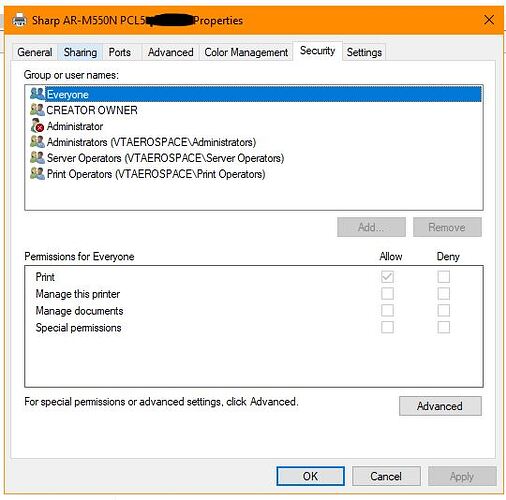This screenshot has width=506, height=500.
Task: Click the printer icon in title bar
Action: click(19, 20)
